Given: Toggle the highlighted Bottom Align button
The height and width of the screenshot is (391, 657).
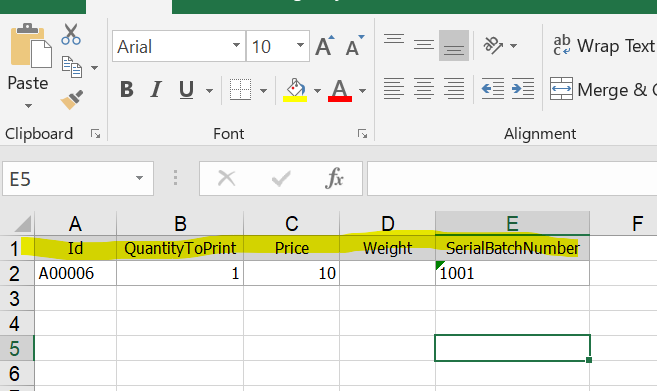Looking at the screenshot, I should pos(454,45).
